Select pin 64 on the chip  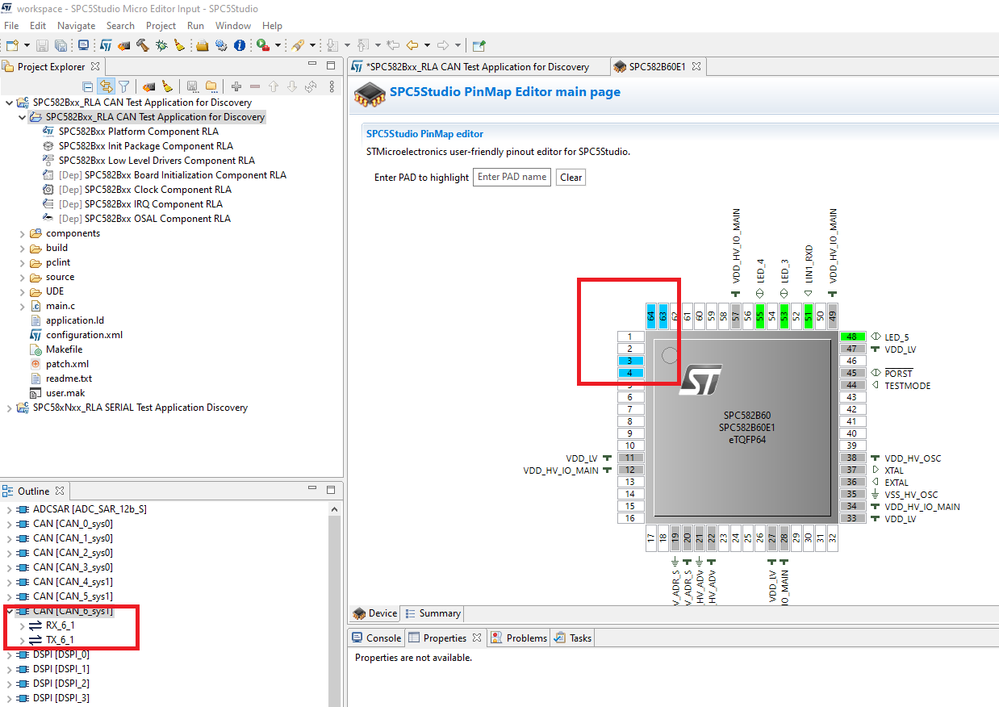[x=650, y=316]
